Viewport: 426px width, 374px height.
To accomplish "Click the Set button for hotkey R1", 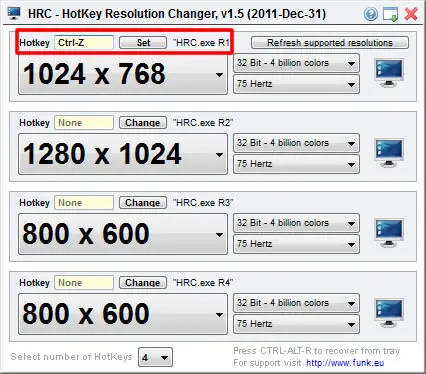I will coord(143,43).
